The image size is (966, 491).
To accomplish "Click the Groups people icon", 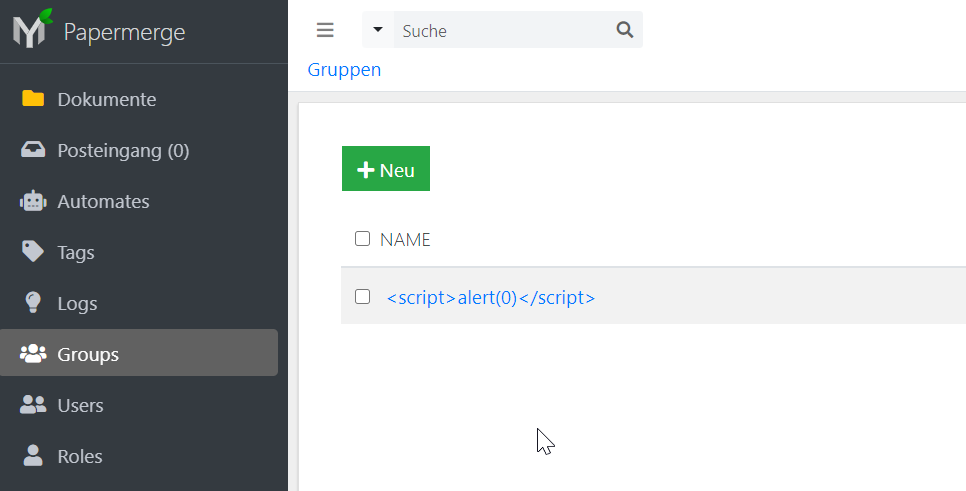I will pos(33,354).
